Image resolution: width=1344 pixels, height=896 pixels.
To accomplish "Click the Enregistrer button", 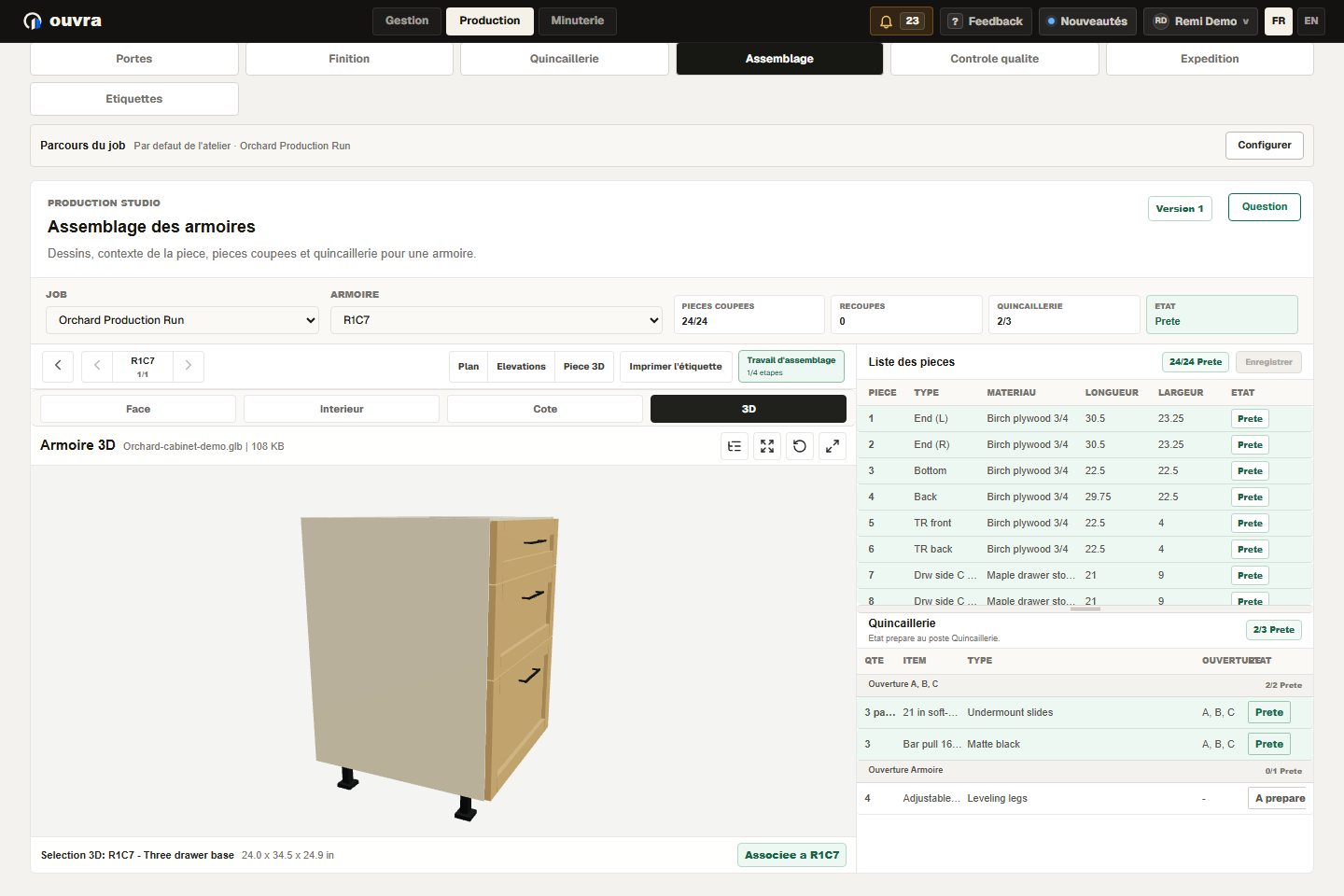I will click(1268, 362).
